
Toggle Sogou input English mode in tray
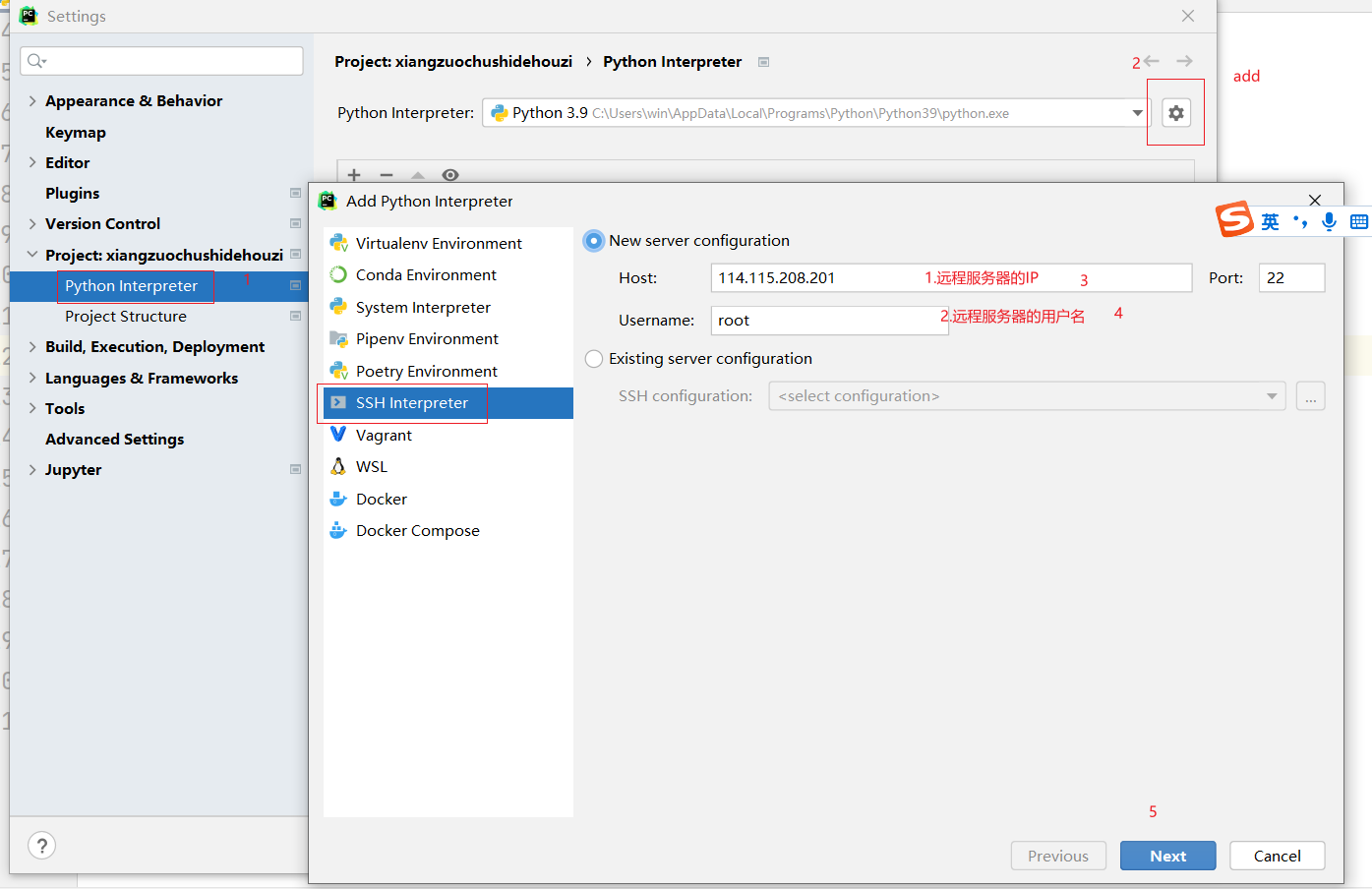coord(1270,222)
